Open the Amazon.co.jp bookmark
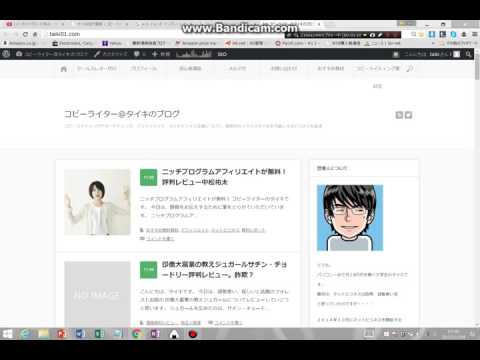 click(19, 43)
